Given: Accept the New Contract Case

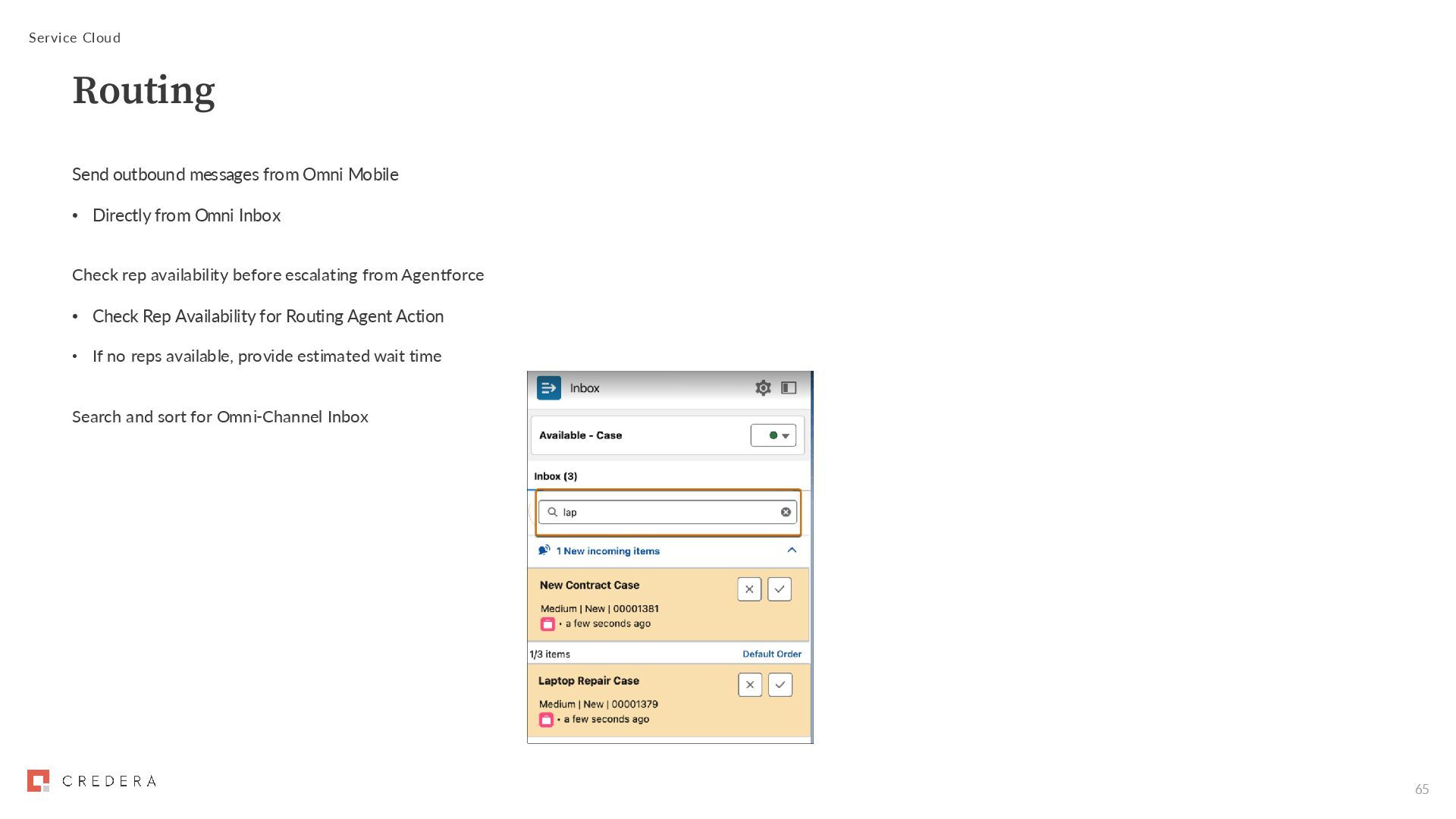Looking at the screenshot, I should coord(780,589).
